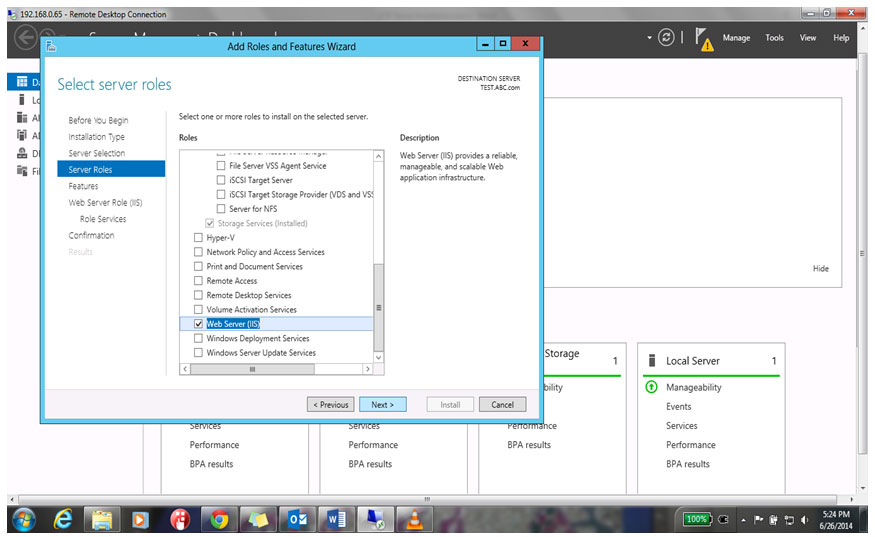Check Print and Document Services role
Viewport: 875px width, 537px height.
[198, 267]
